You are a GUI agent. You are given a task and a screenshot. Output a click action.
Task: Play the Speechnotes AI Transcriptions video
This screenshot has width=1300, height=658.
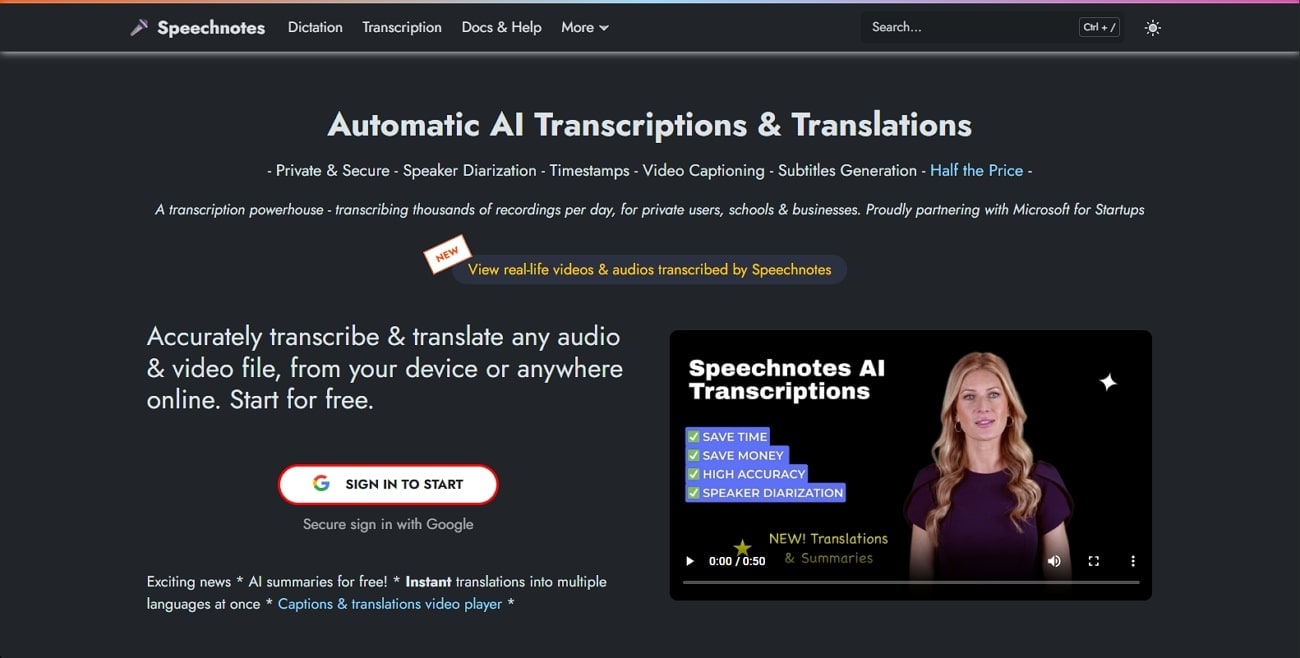689,561
